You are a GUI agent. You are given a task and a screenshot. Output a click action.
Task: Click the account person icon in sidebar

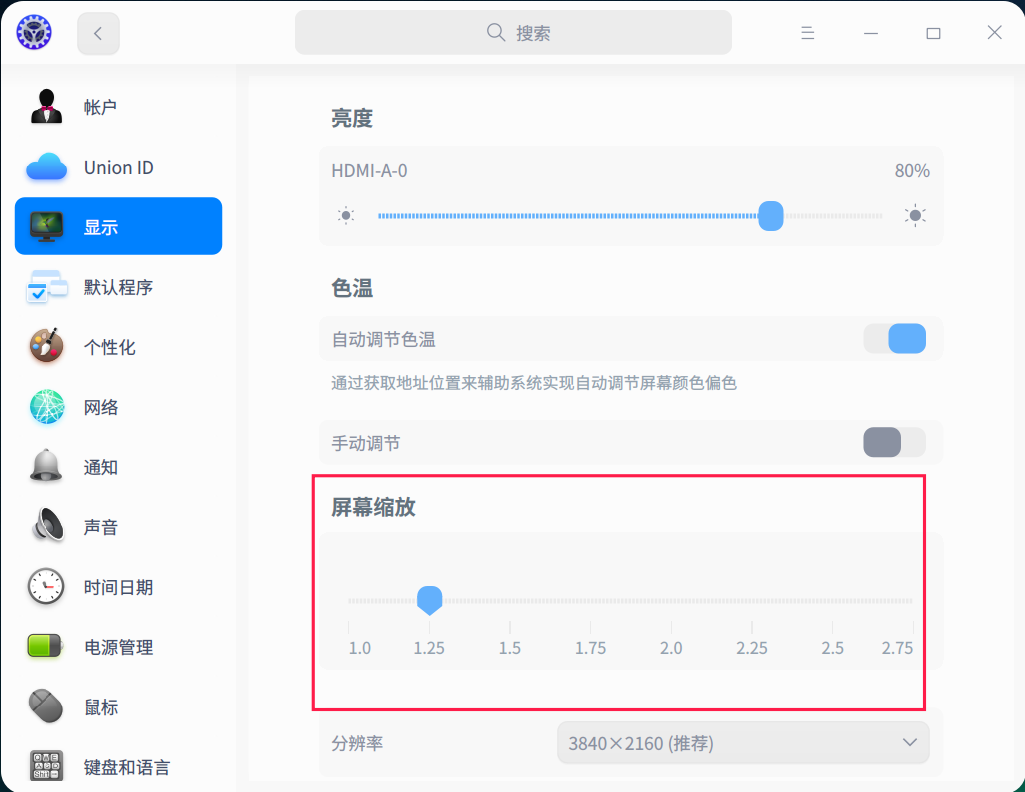pyautogui.click(x=46, y=107)
